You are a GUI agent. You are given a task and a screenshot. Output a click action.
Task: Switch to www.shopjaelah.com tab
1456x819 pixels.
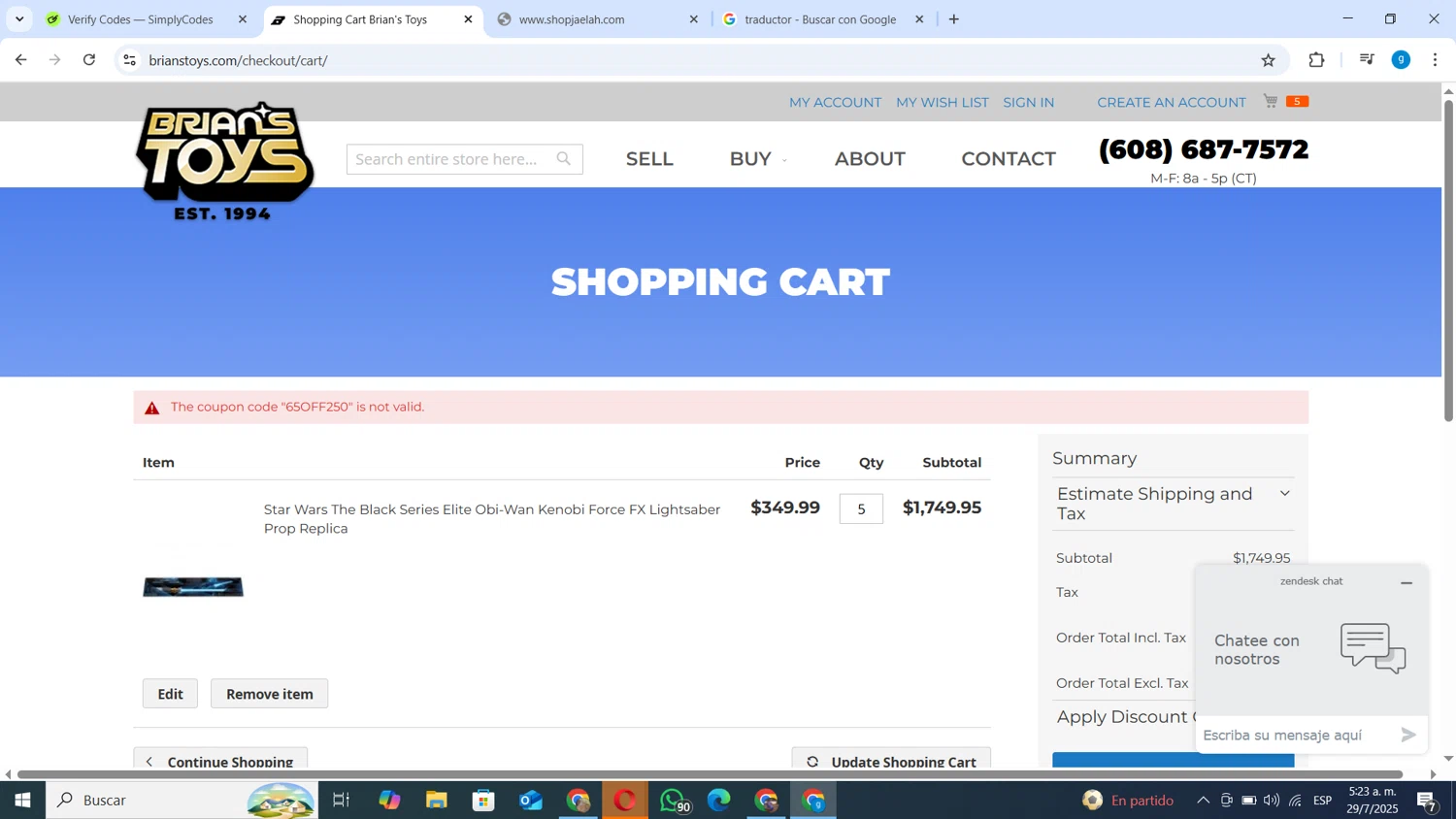[572, 19]
